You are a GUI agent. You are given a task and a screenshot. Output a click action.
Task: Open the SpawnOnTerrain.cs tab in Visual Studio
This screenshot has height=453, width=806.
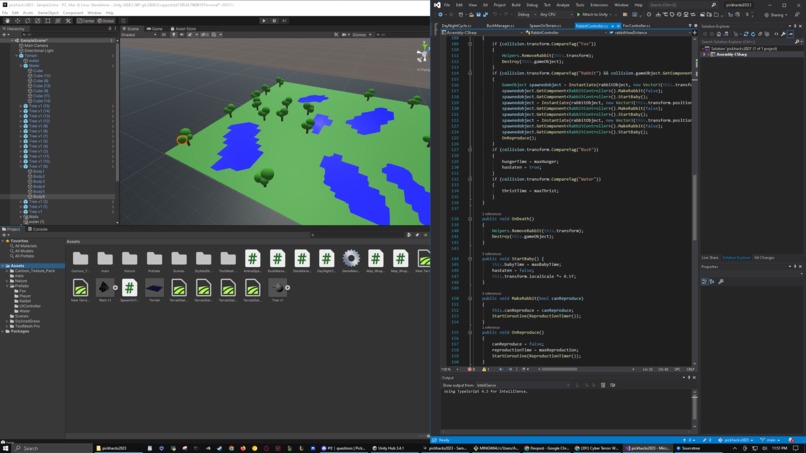tap(545, 26)
